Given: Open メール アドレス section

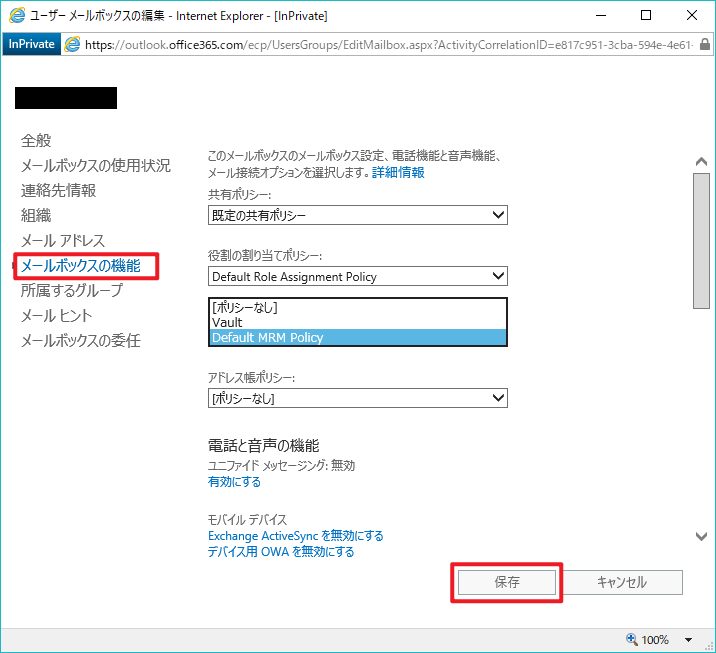Looking at the screenshot, I should 63,240.
